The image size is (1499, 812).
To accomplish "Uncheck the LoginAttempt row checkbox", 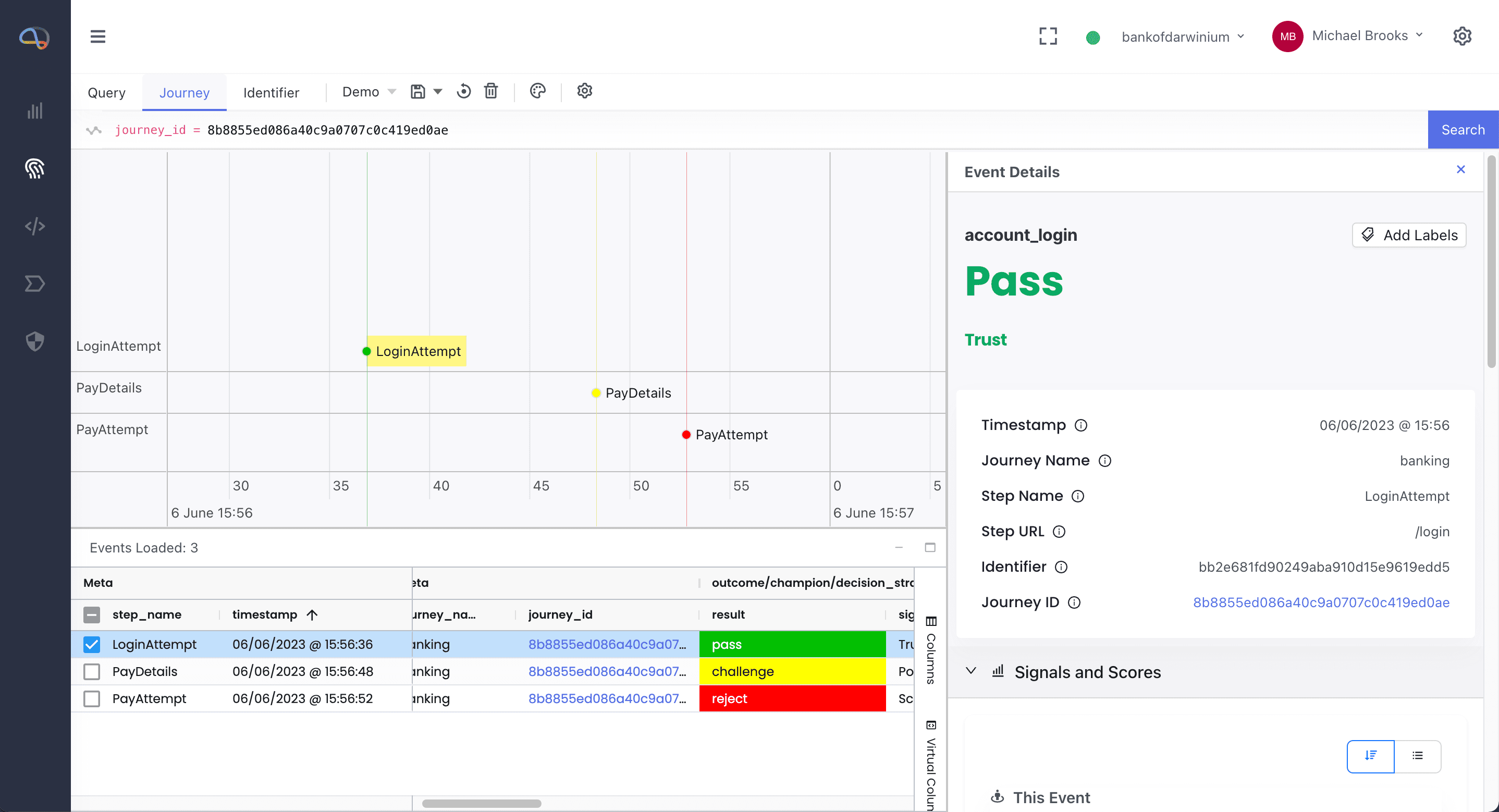I will [92, 644].
